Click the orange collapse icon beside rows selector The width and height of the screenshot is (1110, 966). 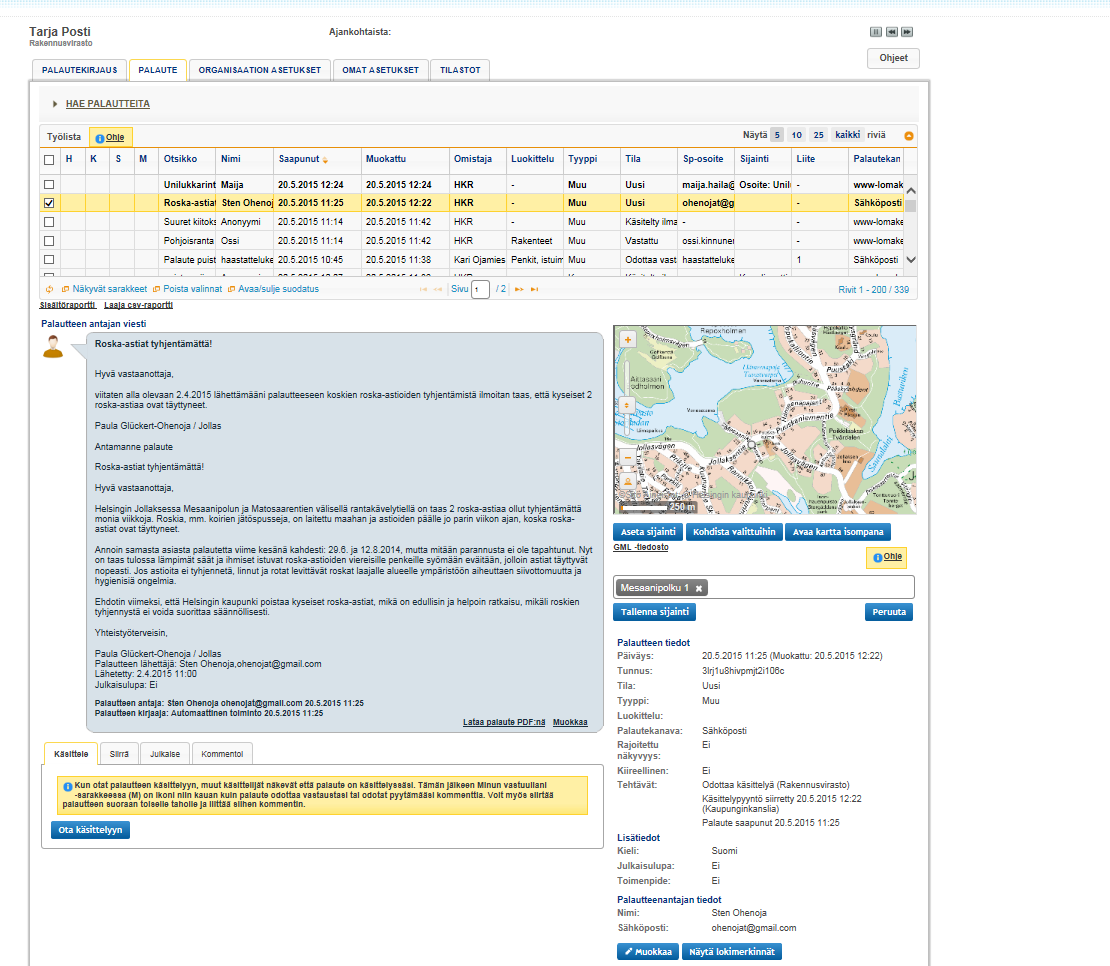(x=909, y=136)
